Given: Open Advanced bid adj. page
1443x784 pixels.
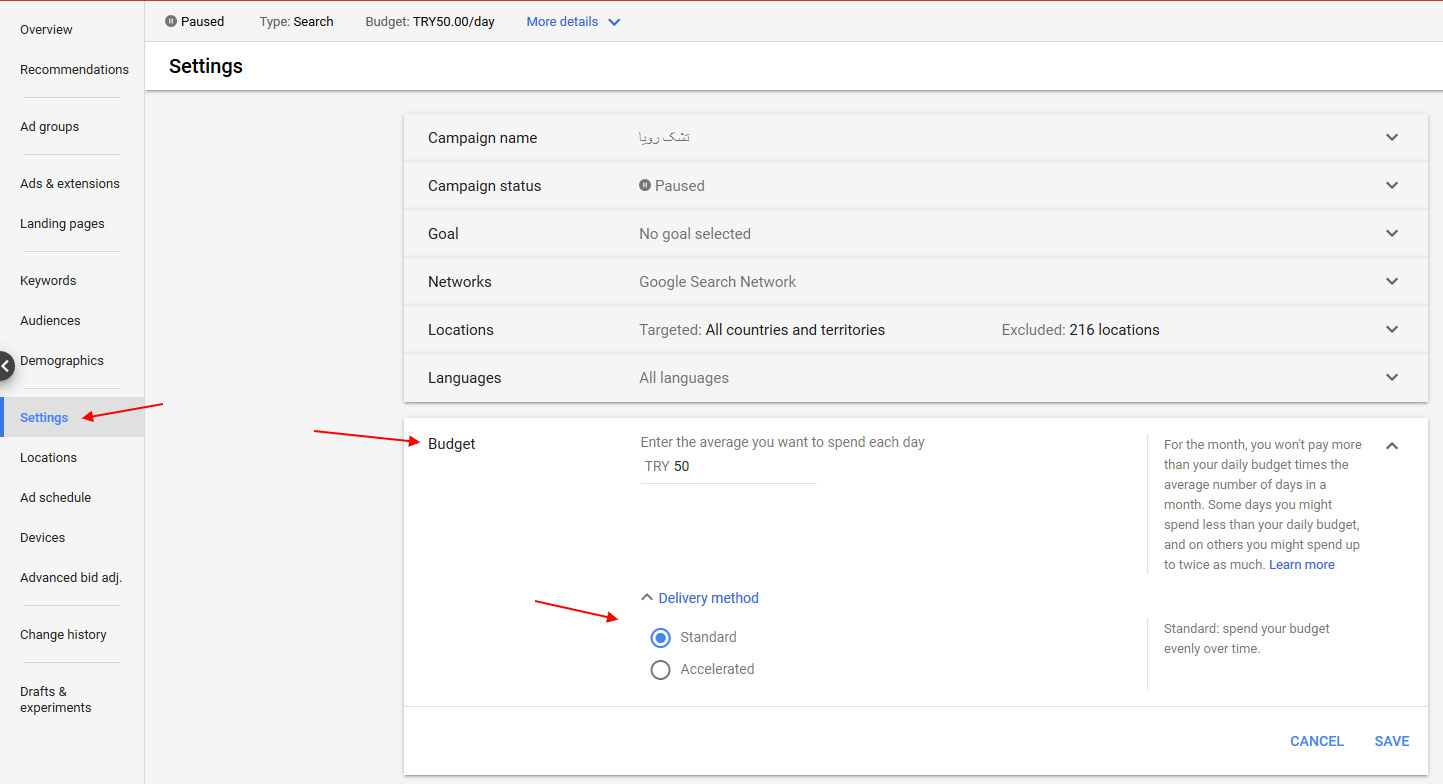Looking at the screenshot, I should tap(71, 578).
